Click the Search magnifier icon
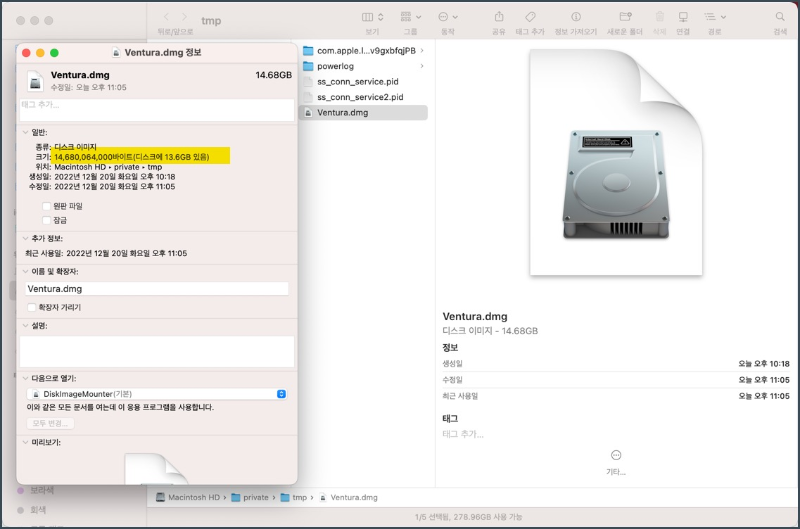 click(x=780, y=17)
